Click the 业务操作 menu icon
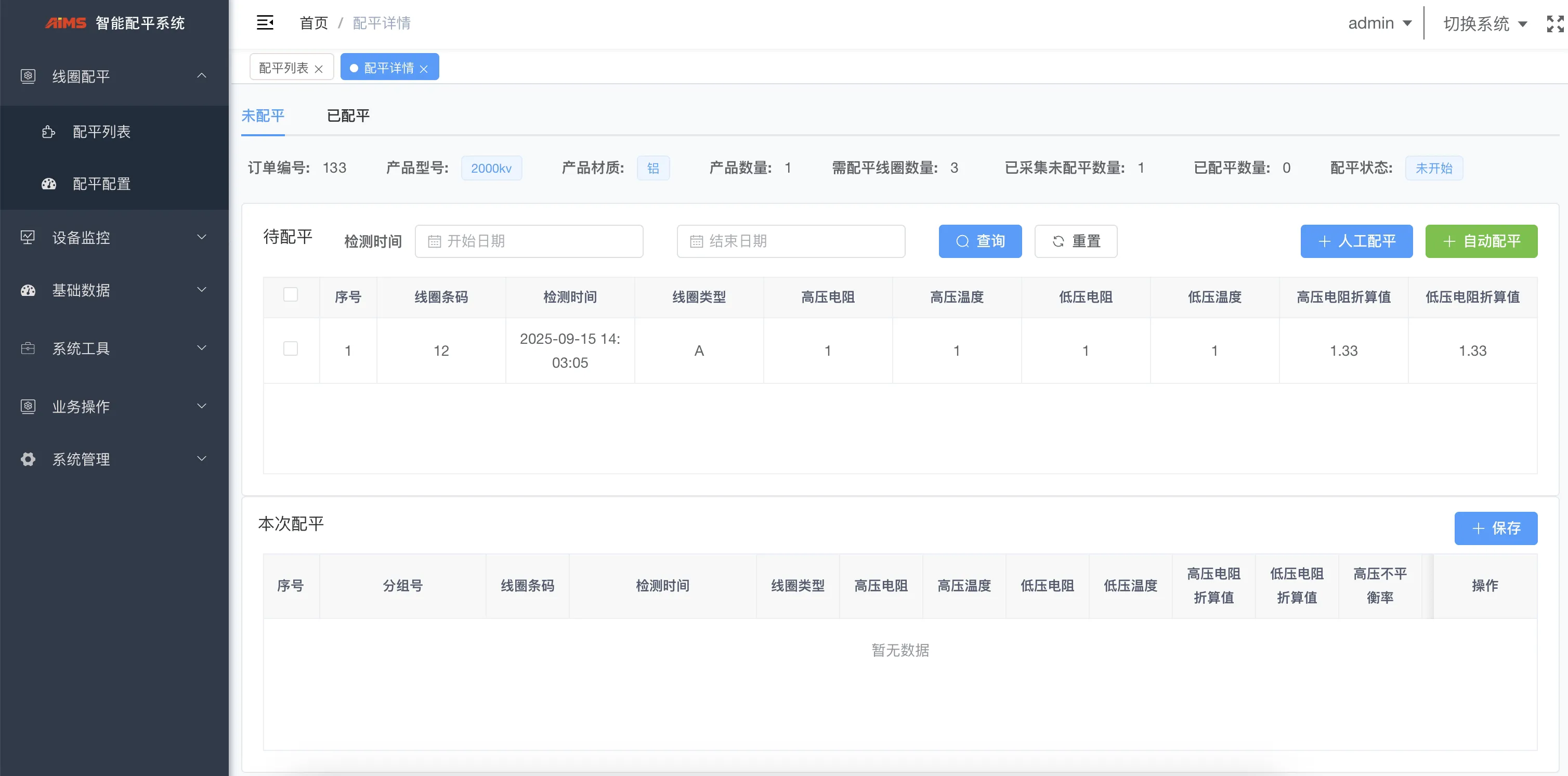 [28, 406]
